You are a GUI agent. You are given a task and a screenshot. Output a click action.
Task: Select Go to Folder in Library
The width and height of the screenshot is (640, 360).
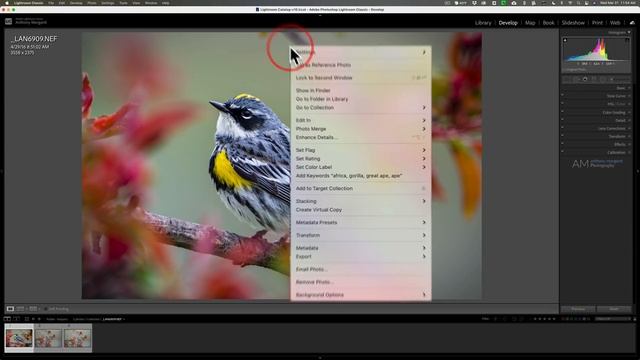click(361, 99)
